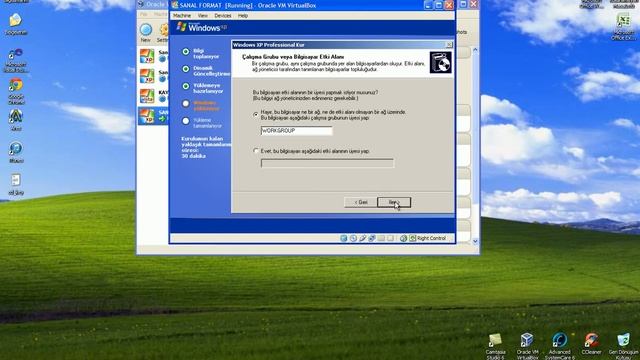
Task: Click the network adapter status icon
Action: tap(372, 238)
